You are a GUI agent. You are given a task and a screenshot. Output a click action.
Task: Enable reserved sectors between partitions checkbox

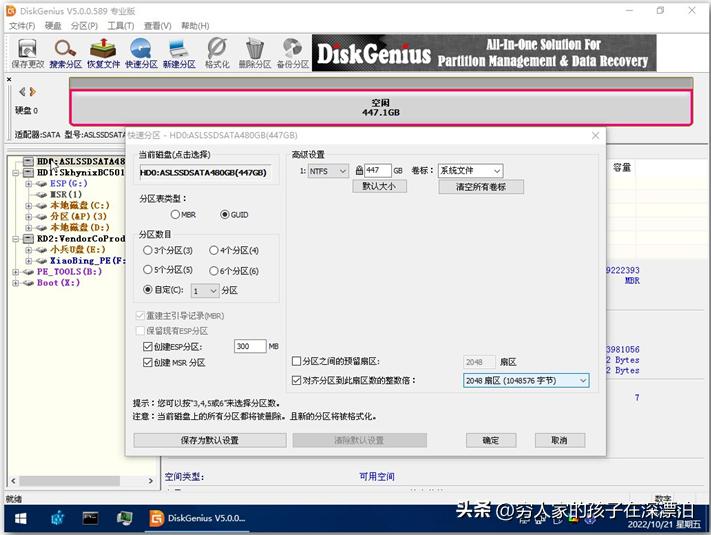pyautogui.click(x=297, y=361)
